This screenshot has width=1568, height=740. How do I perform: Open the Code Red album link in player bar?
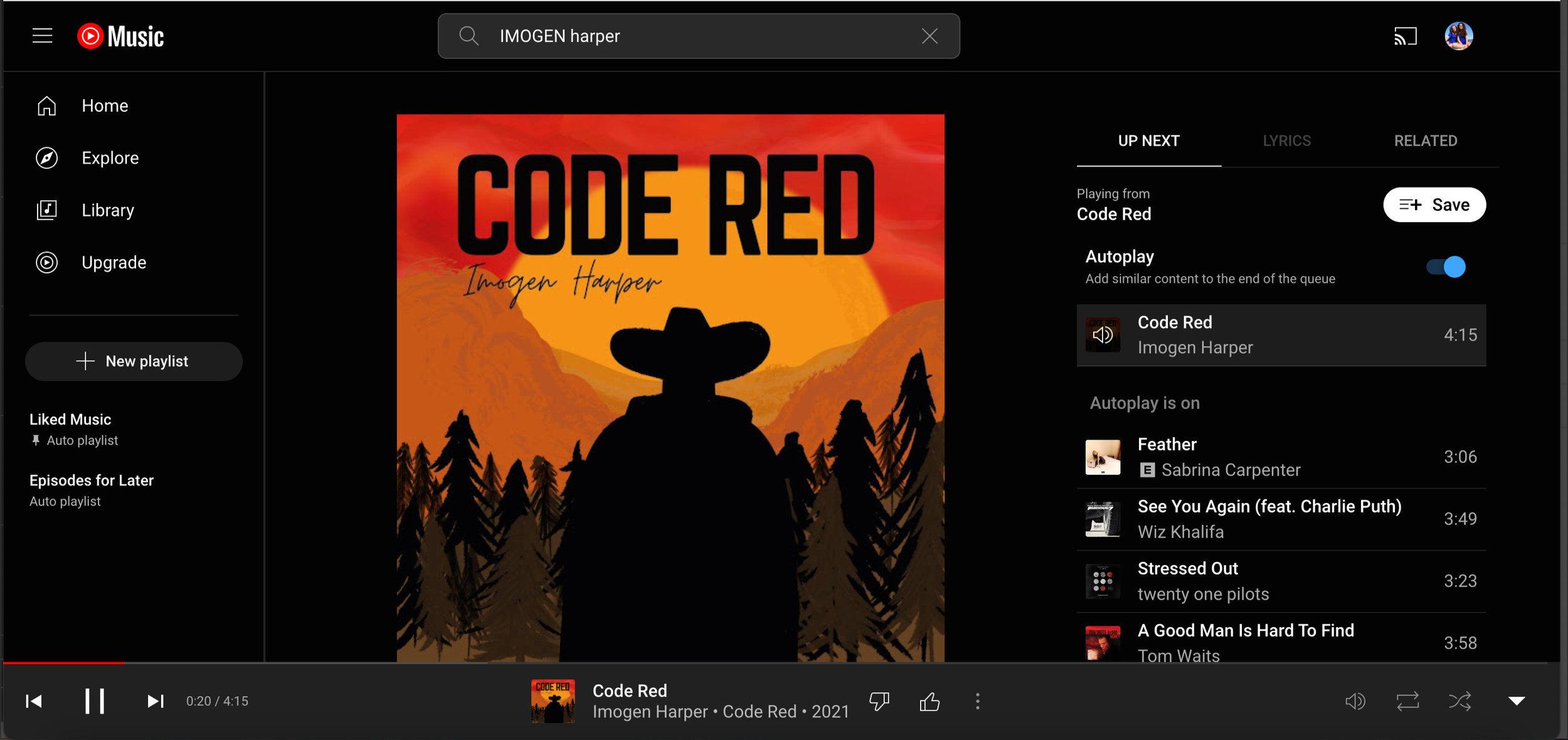point(759,712)
